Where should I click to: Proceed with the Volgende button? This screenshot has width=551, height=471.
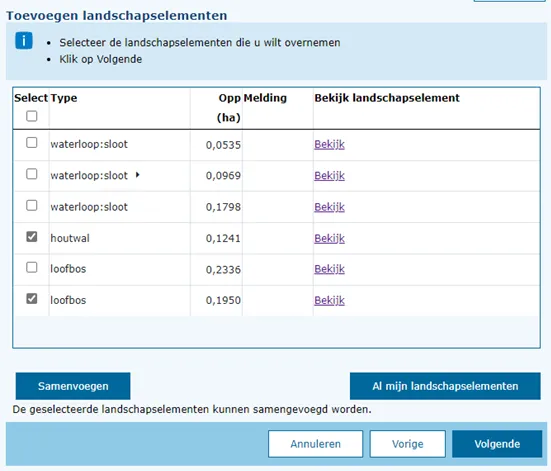(x=497, y=444)
